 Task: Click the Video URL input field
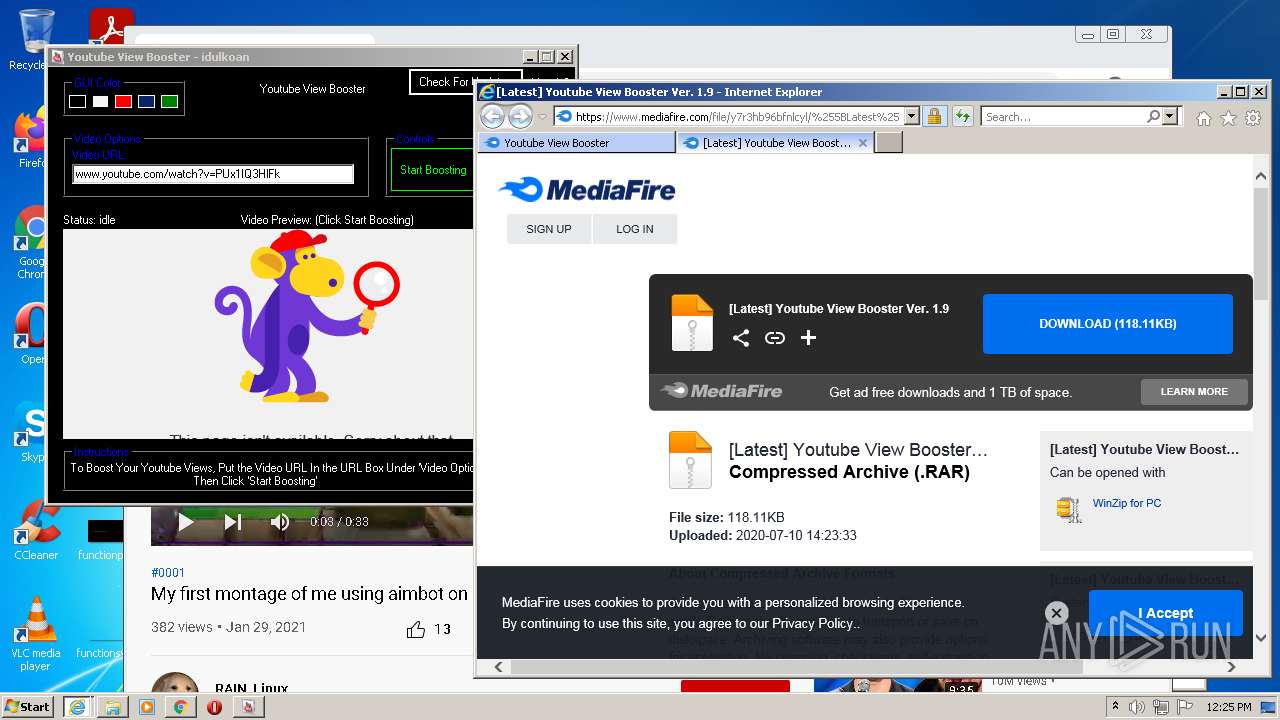click(x=213, y=174)
